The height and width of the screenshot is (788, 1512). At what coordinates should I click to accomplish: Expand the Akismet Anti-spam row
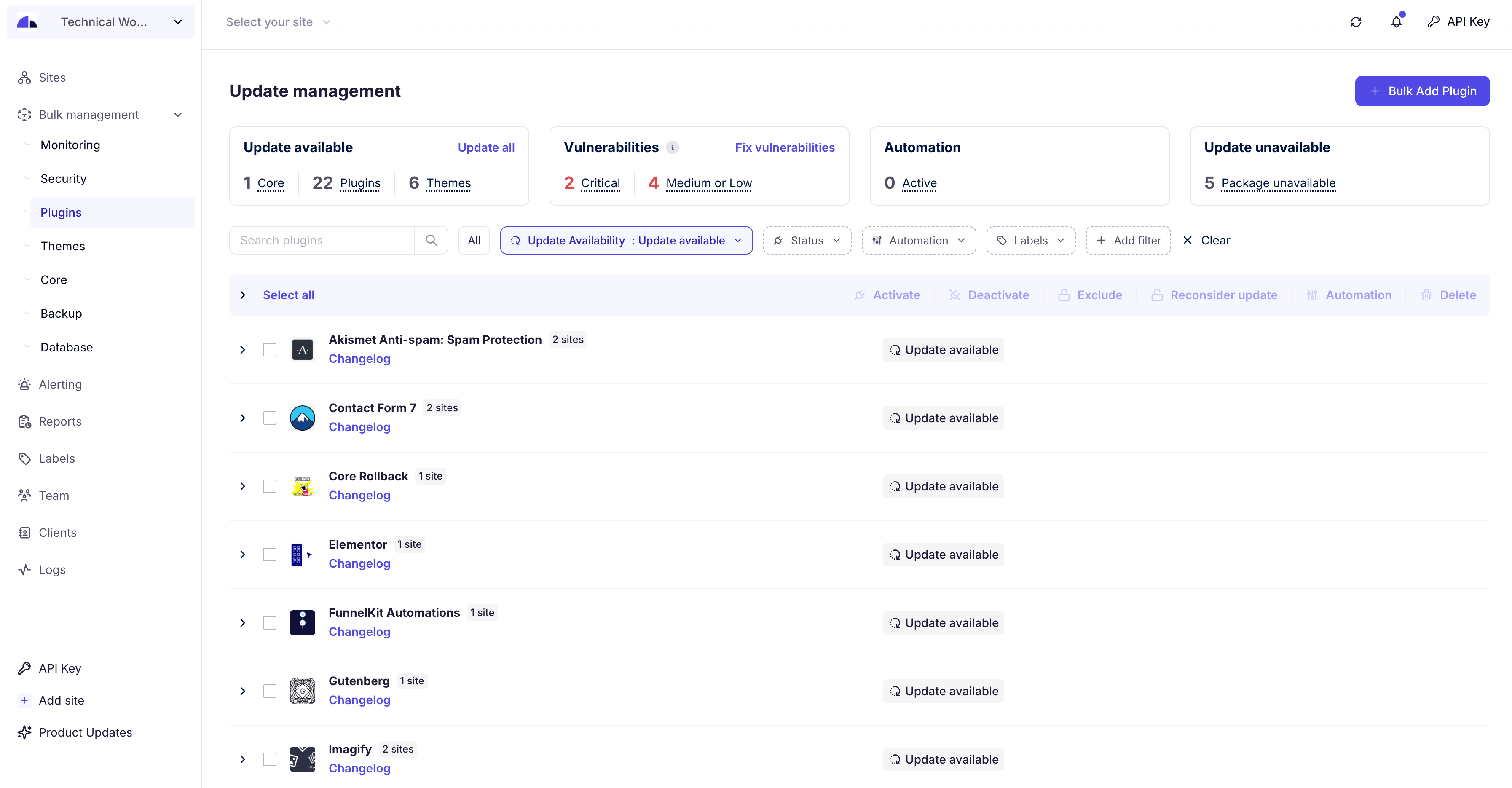coord(242,350)
